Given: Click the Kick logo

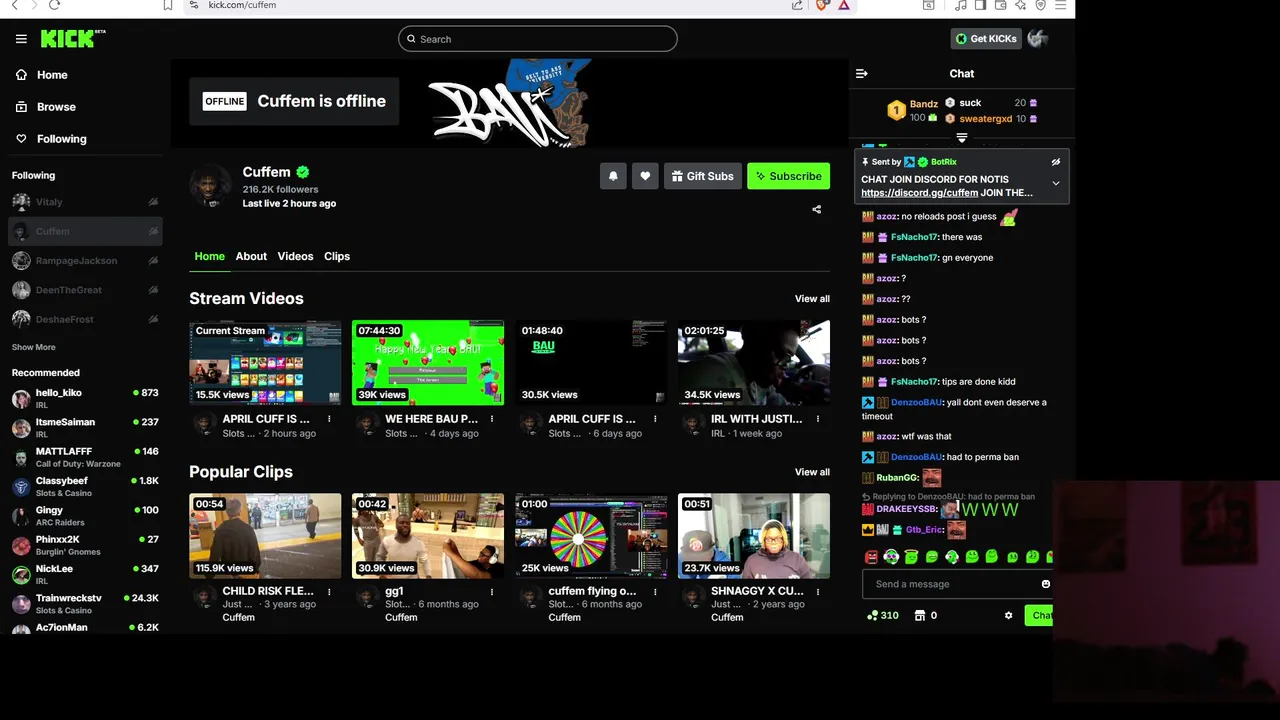Looking at the screenshot, I should click(72, 39).
